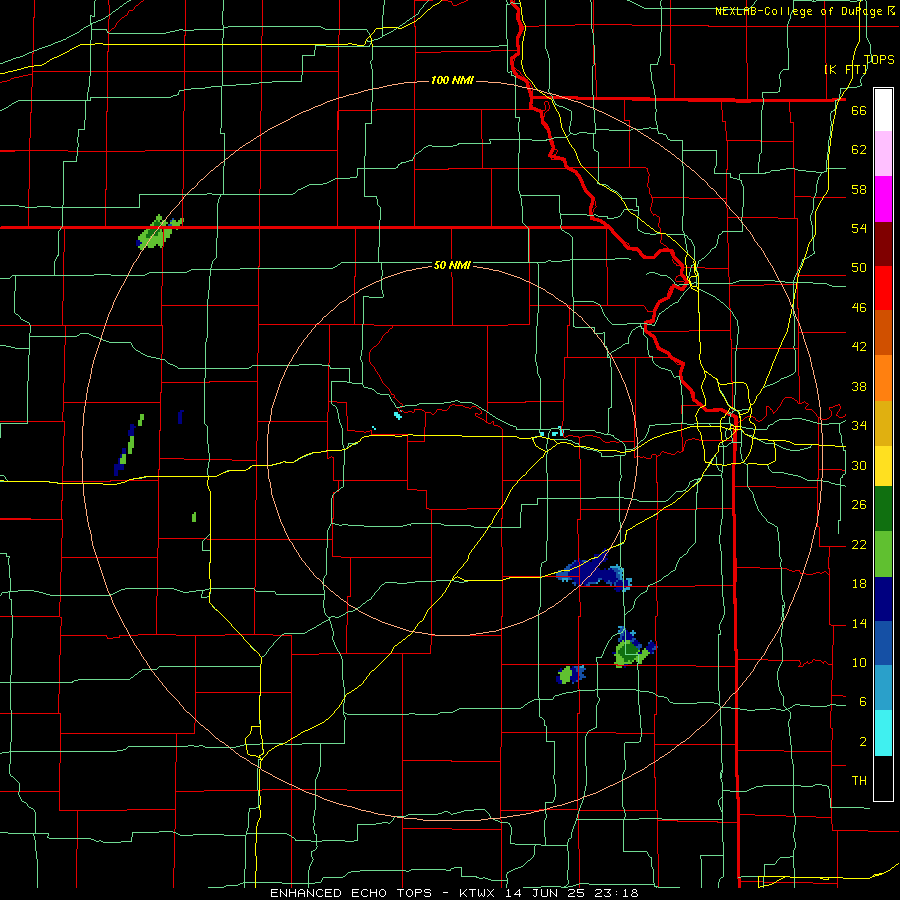Screen dimensions: 900x900
Task: Click the black TH threshold swatch
Action: [x=883, y=778]
